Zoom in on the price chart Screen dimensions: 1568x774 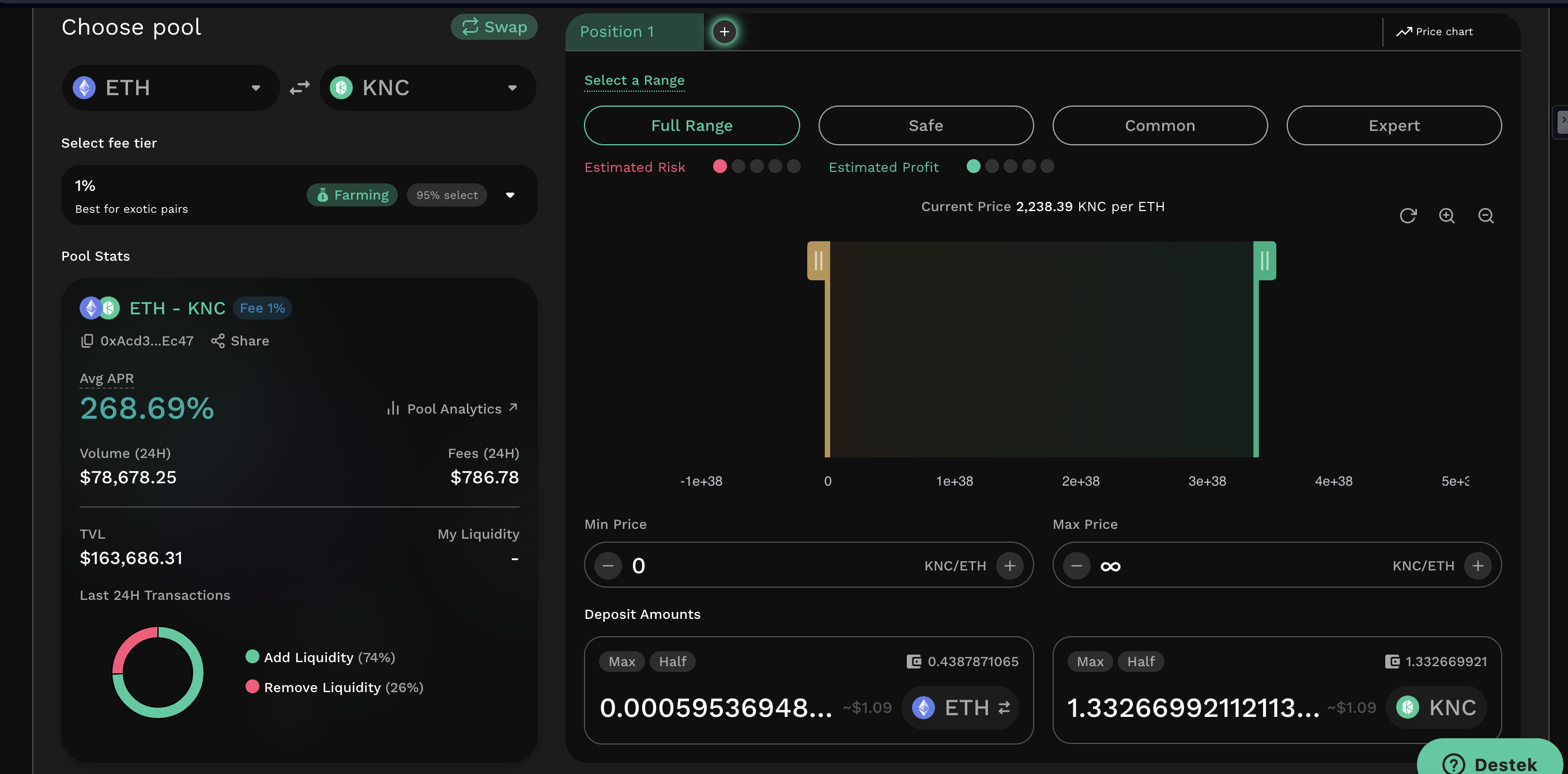[1447, 216]
